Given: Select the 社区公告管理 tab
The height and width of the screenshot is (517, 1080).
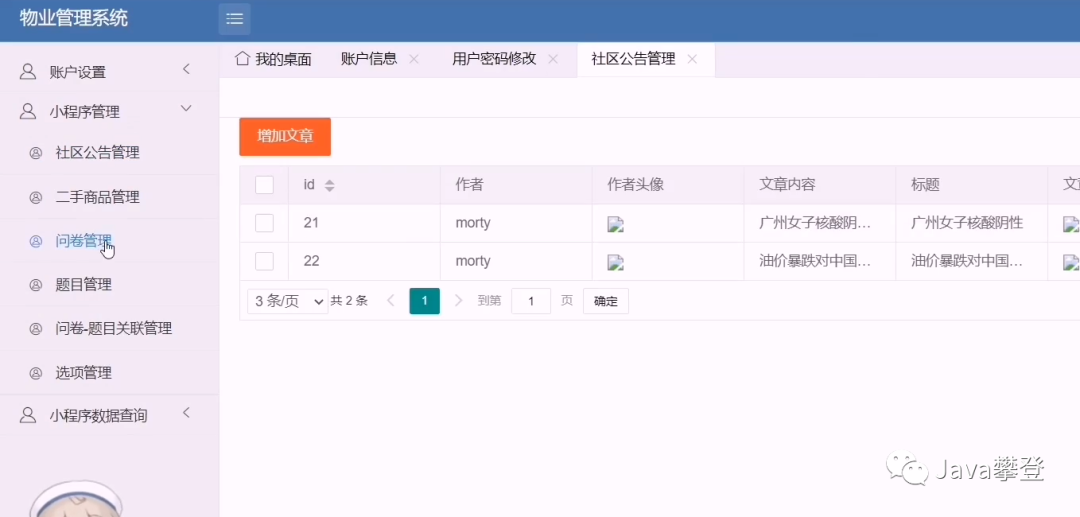Looking at the screenshot, I should point(634,59).
